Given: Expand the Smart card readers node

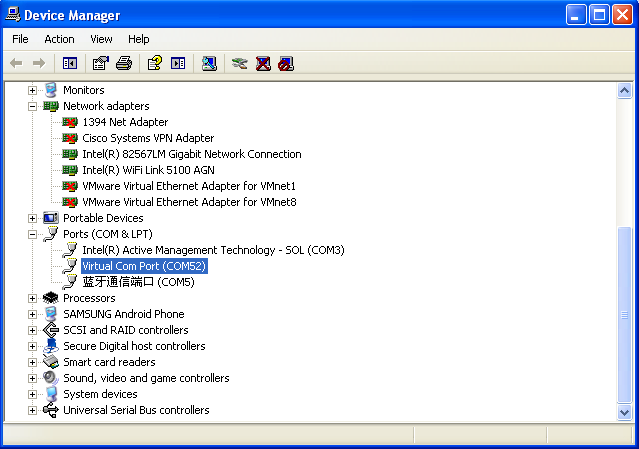Looking at the screenshot, I should pos(33,362).
